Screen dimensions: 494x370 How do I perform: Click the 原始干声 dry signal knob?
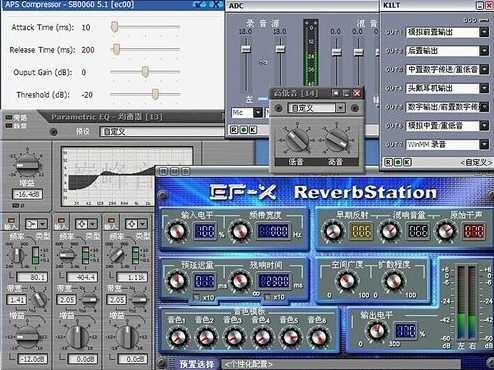446,231
